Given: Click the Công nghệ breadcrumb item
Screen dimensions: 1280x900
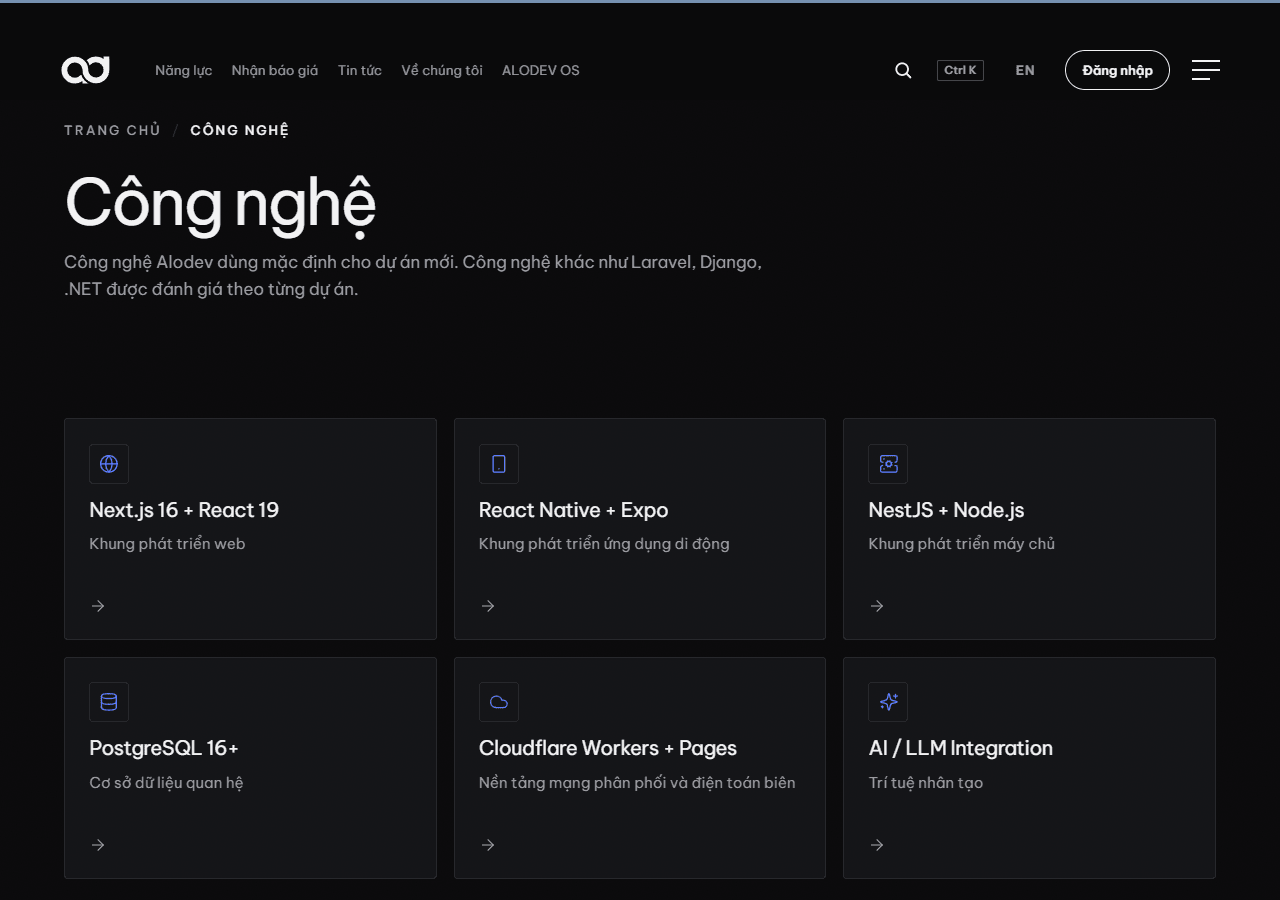Looking at the screenshot, I should [x=240, y=130].
